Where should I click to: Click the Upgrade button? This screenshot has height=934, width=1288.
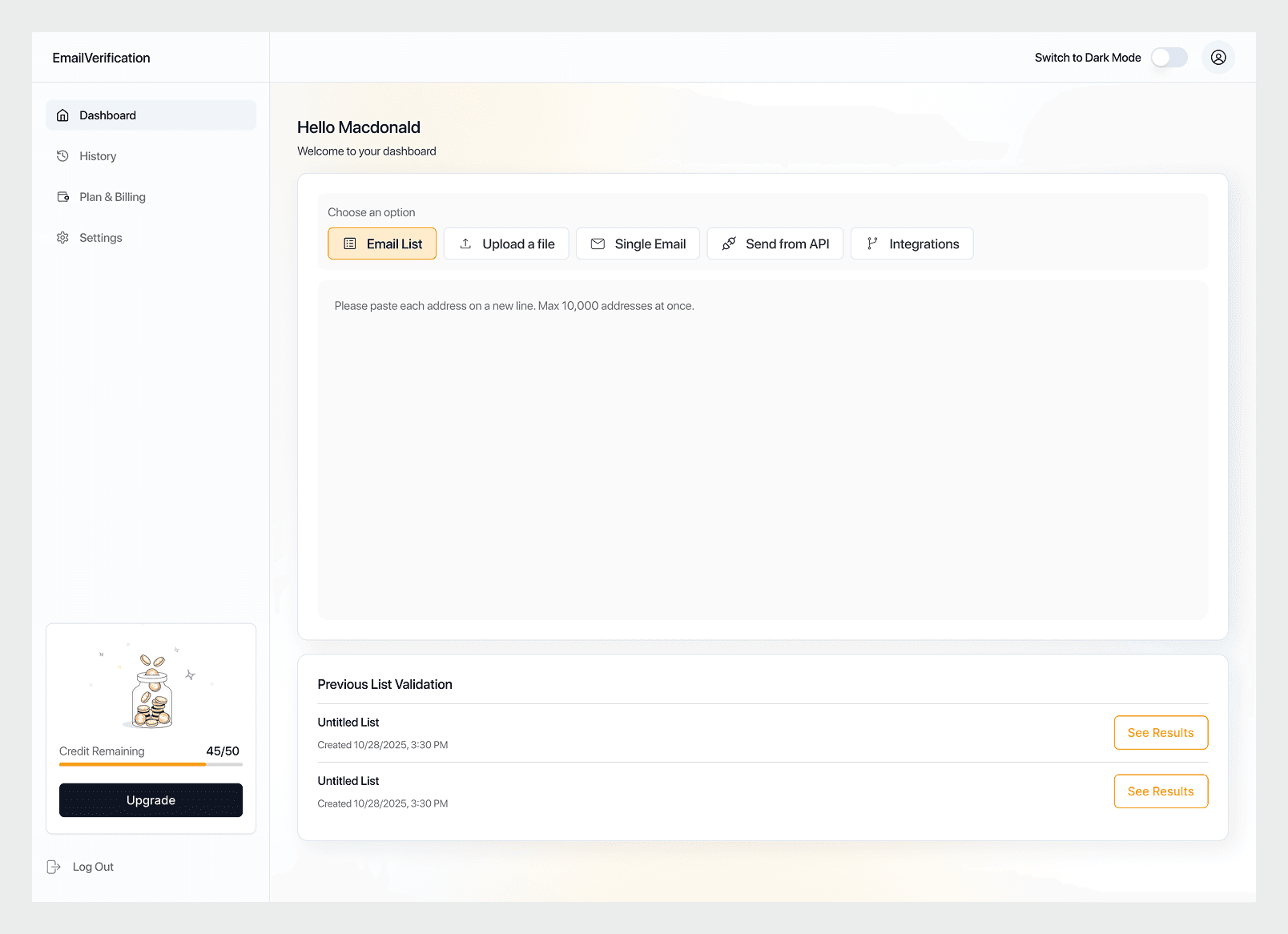pyautogui.click(x=151, y=799)
